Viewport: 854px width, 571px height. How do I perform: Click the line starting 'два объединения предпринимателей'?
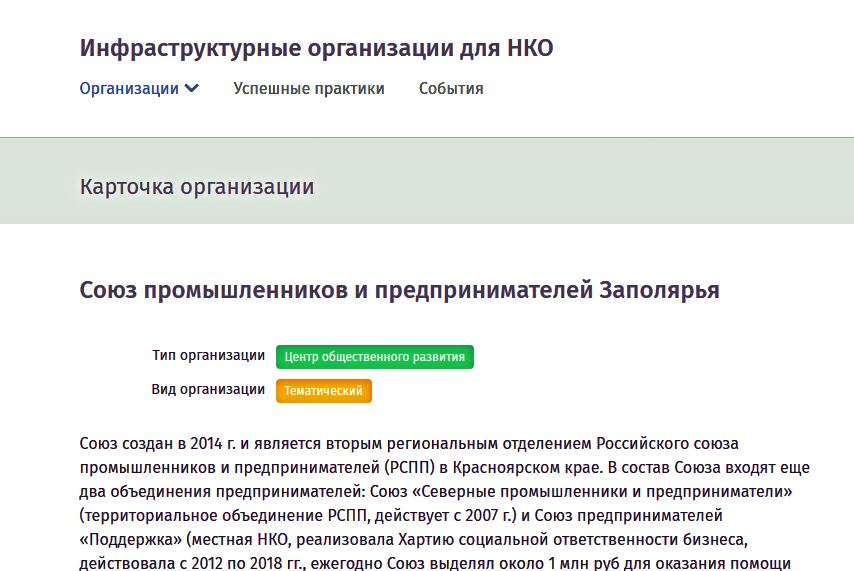point(436,491)
